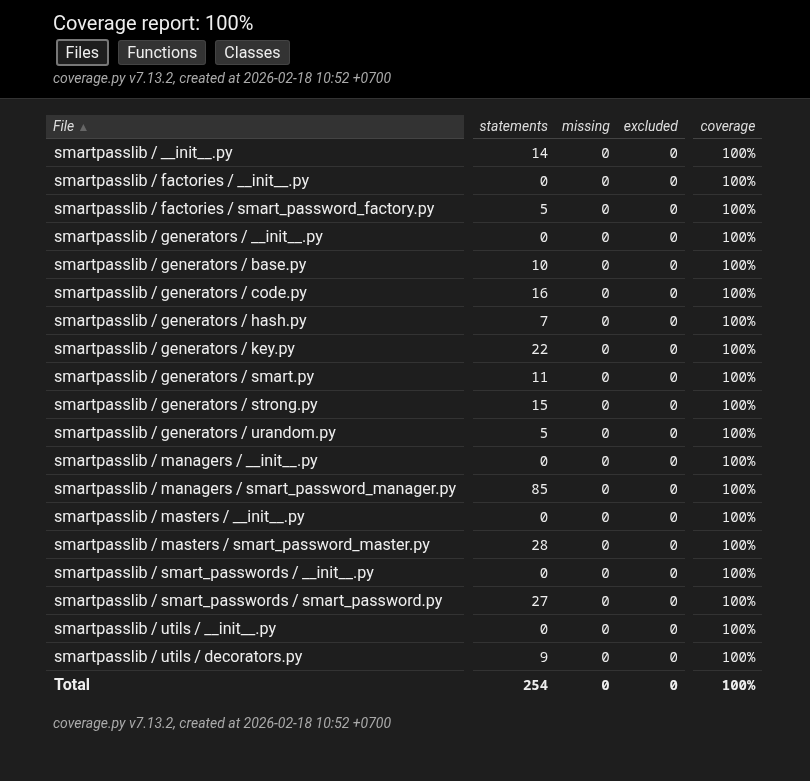View coverage for generators base.py
This screenshot has height=781, width=810.
pyautogui.click(x=180, y=264)
